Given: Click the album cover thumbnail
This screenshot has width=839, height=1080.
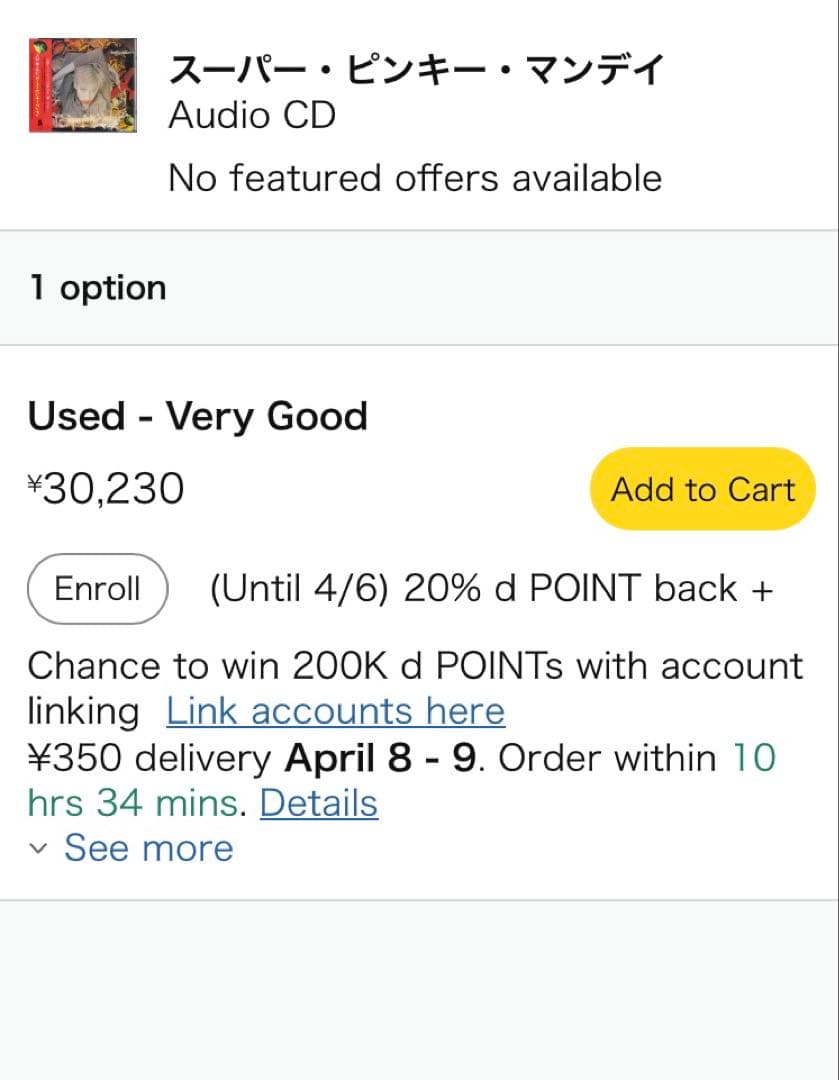Looking at the screenshot, I should [83, 85].
